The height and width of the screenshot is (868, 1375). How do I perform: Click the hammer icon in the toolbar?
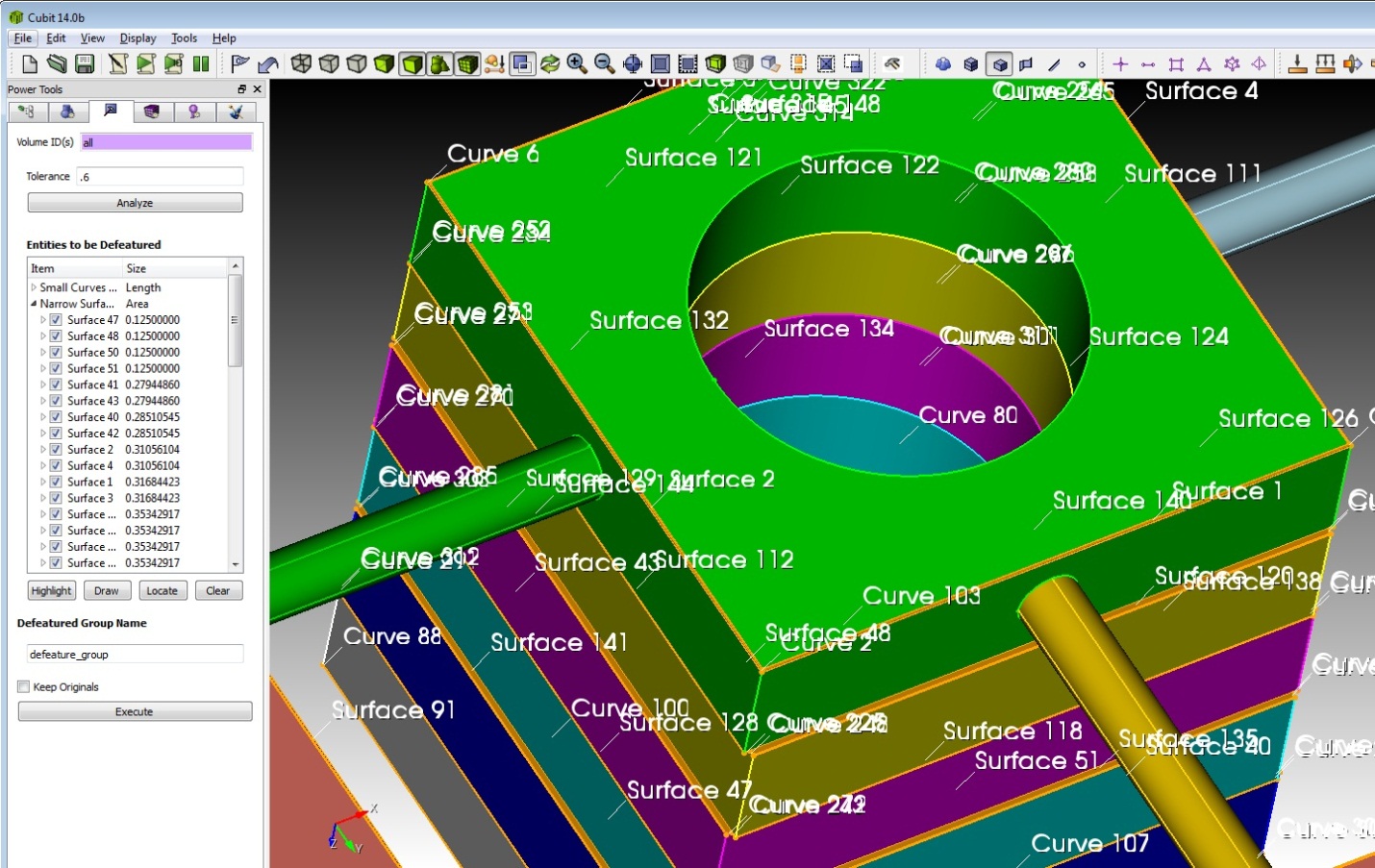892,64
